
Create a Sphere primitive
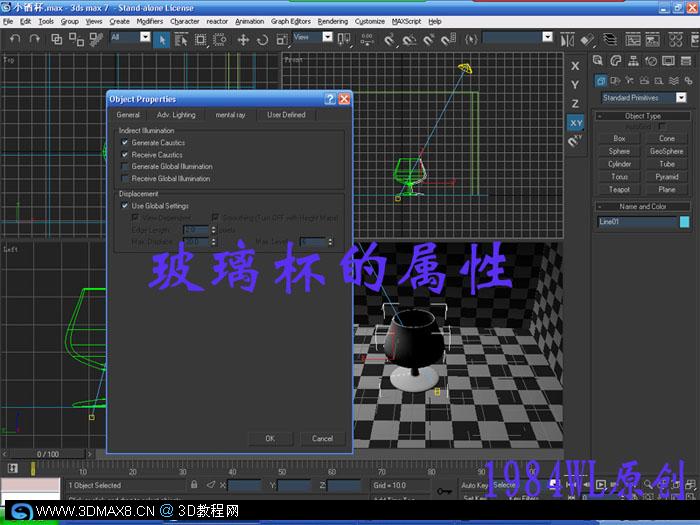coord(619,151)
